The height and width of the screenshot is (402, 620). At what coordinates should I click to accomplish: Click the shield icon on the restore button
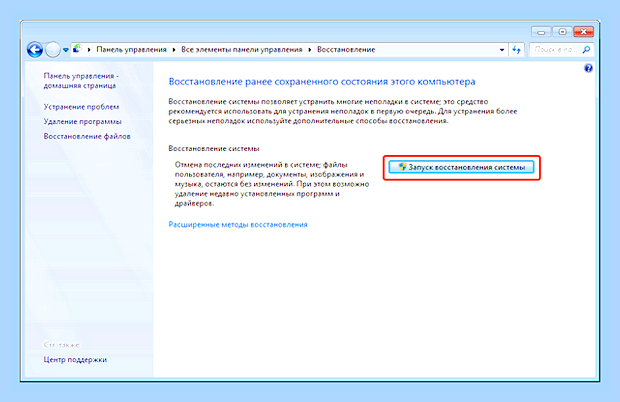click(x=402, y=167)
